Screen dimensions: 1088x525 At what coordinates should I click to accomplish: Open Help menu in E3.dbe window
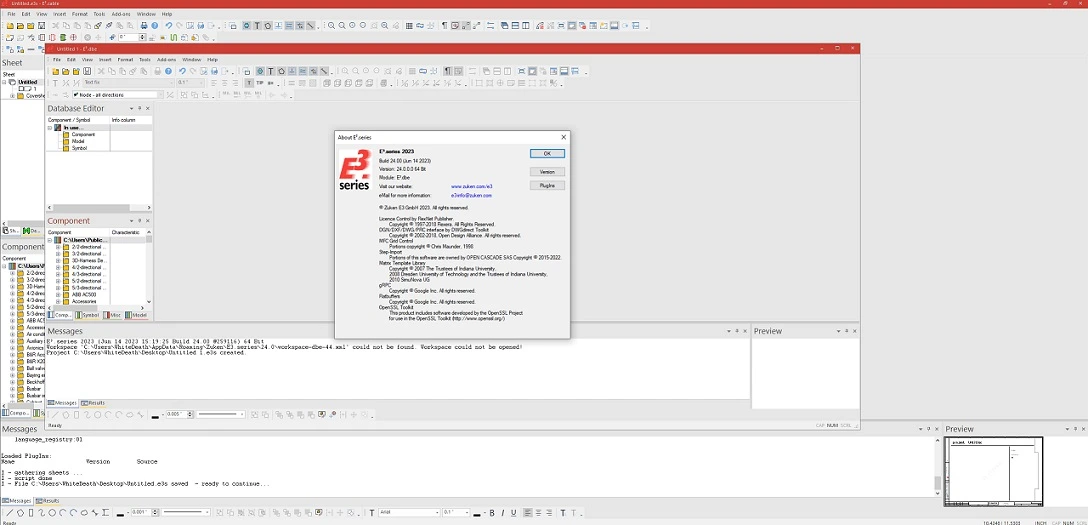tap(212, 60)
